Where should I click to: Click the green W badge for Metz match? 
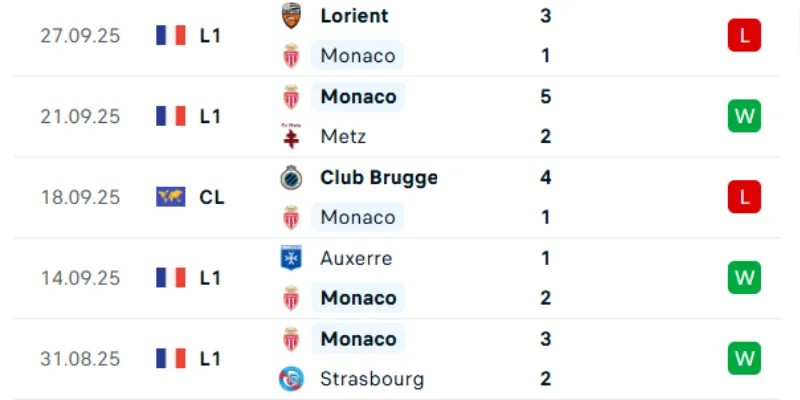pos(744,116)
